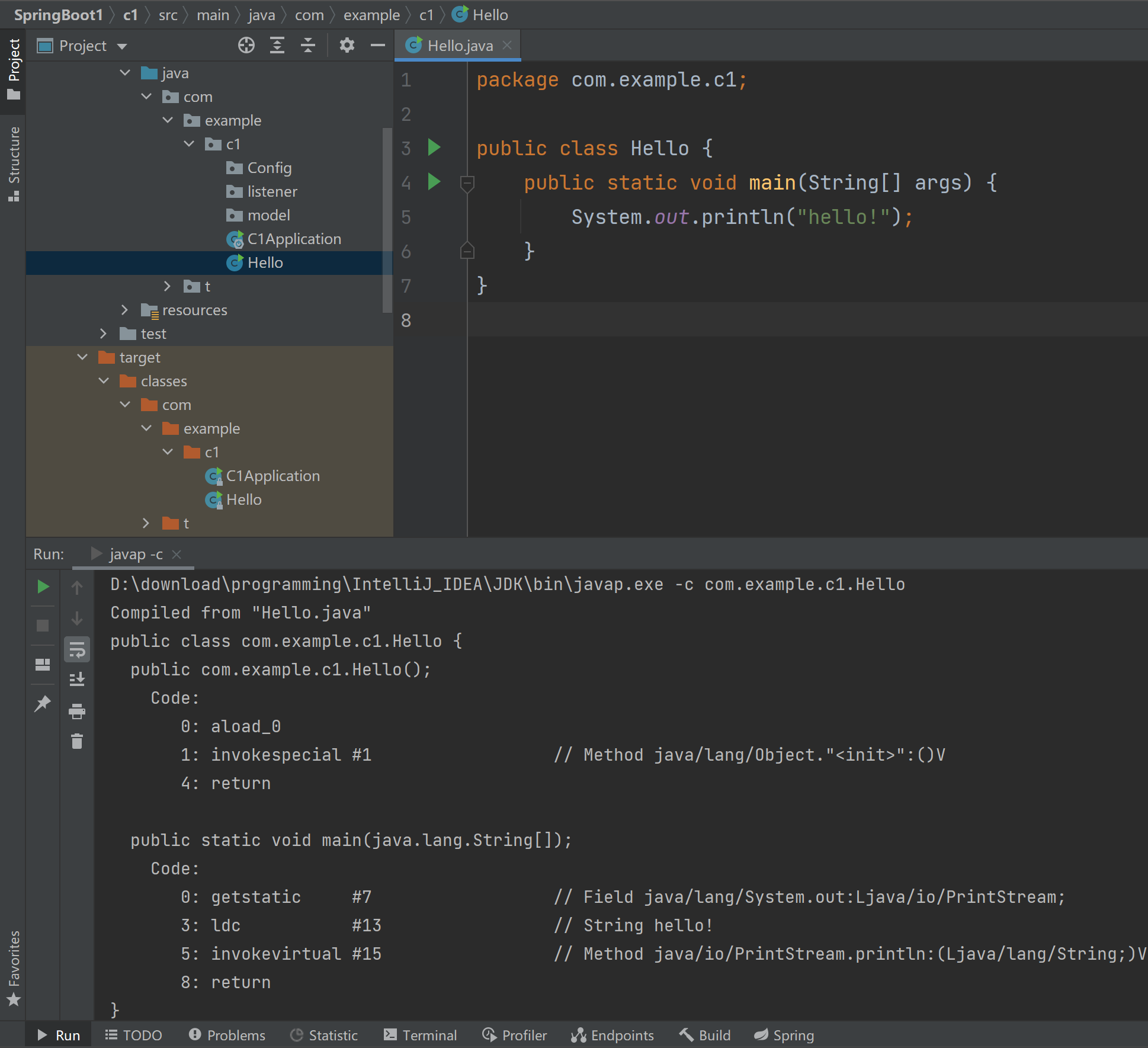The width and height of the screenshot is (1148, 1048).
Task: Toggle the pin tab icon in Run panel
Action: [43, 703]
